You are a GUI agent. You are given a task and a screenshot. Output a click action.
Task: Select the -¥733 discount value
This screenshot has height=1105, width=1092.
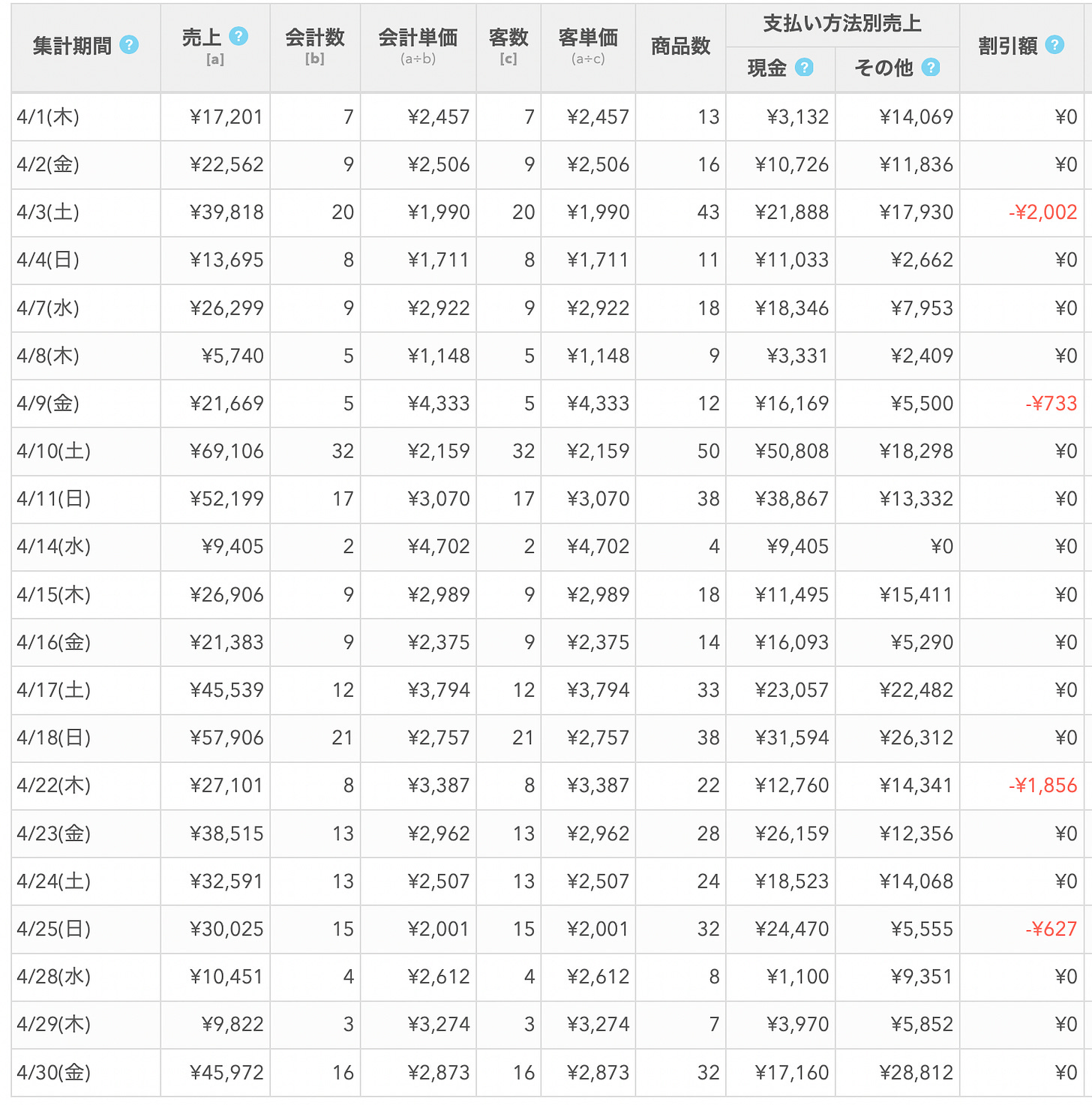(x=1051, y=404)
